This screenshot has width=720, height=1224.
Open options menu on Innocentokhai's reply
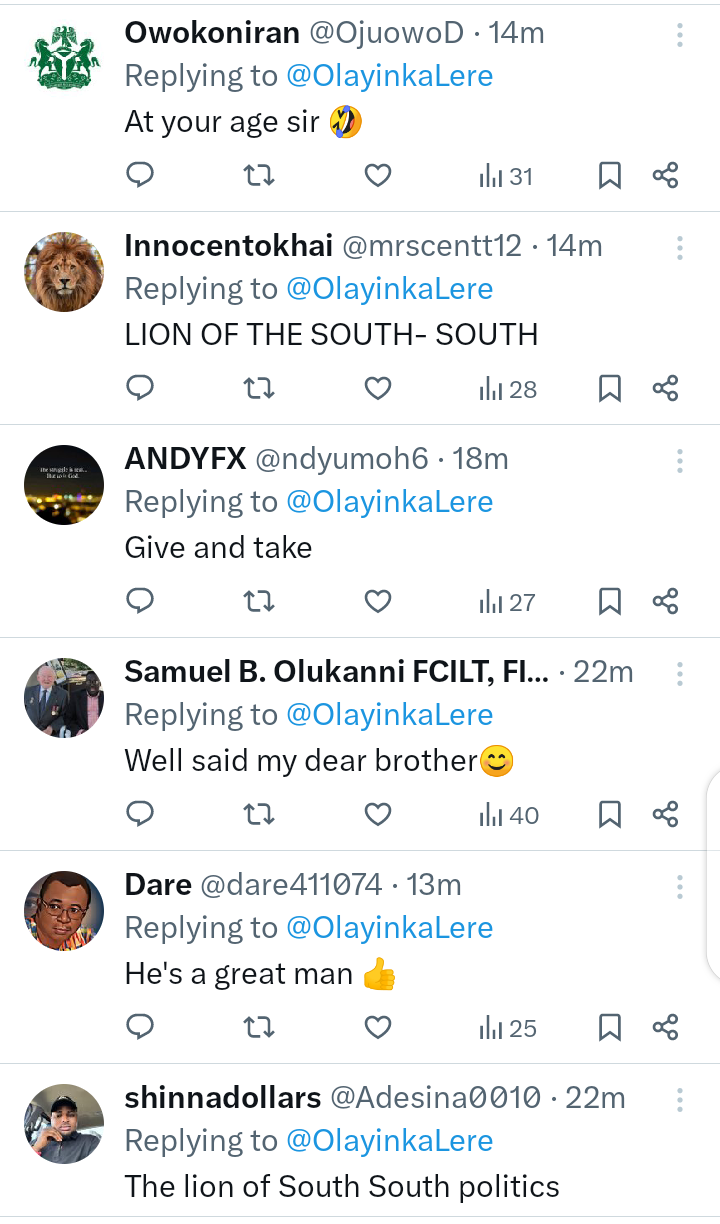[679, 246]
